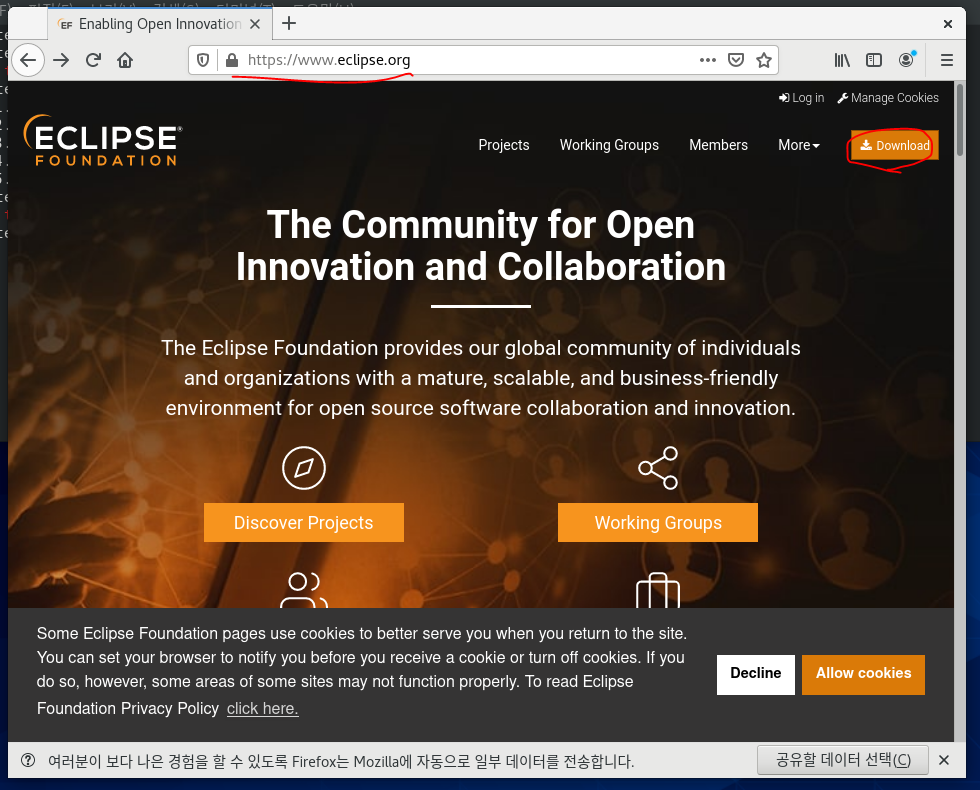Open the Projects menu item
The height and width of the screenshot is (790, 980).
coord(504,145)
